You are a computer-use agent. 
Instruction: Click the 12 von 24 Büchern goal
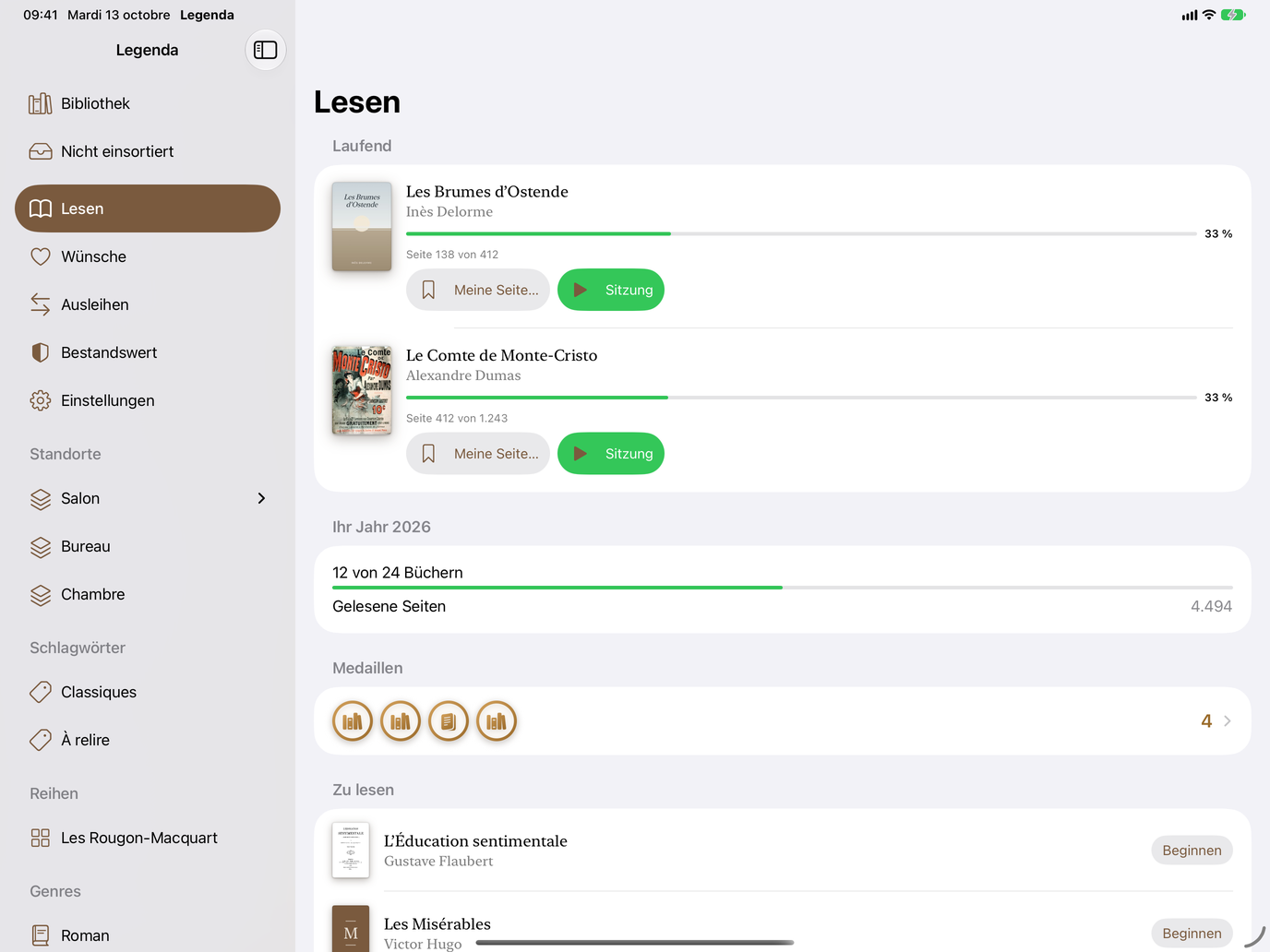pyautogui.click(x=398, y=573)
